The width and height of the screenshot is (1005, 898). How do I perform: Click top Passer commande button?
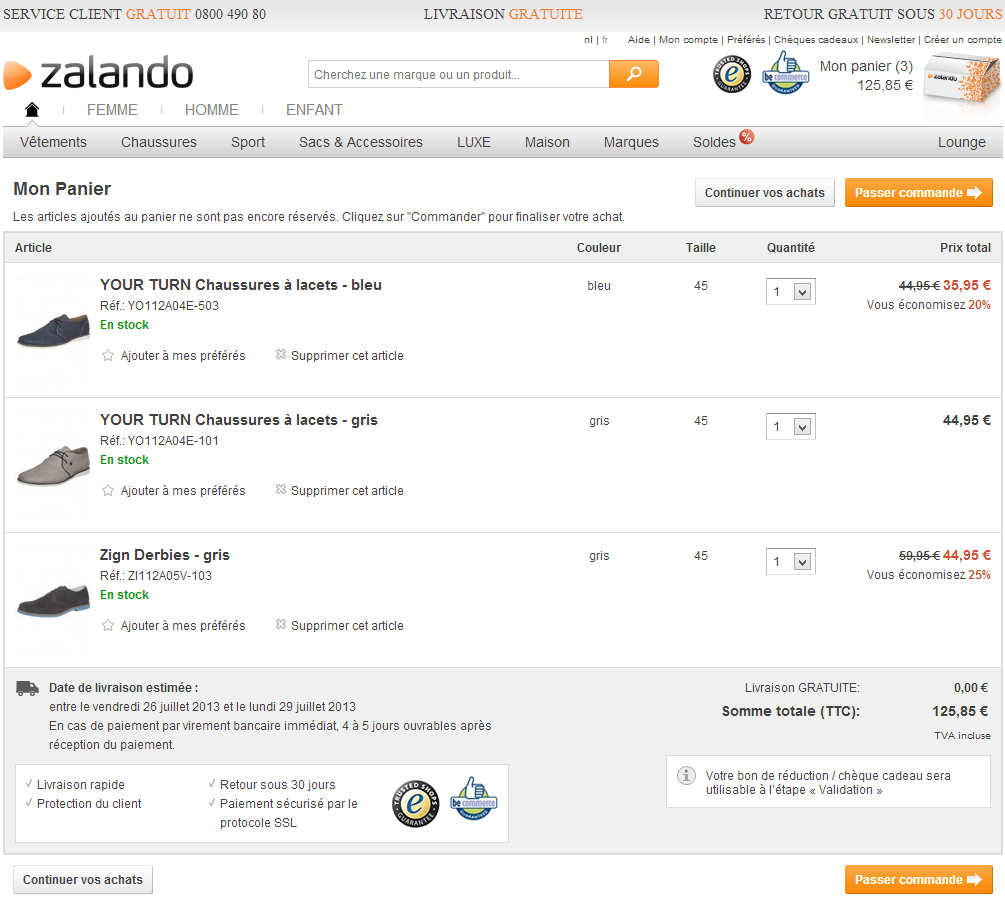pos(918,193)
